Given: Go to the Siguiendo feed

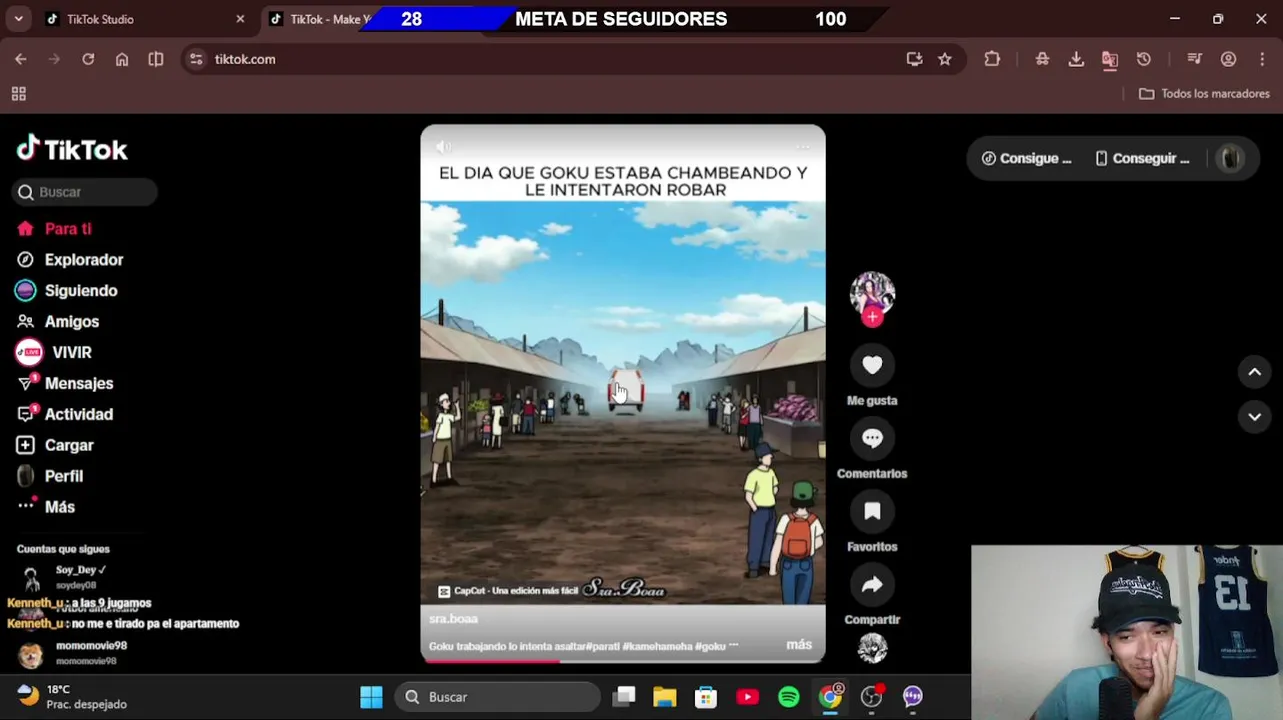Looking at the screenshot, I should click(x=67, y=291).
